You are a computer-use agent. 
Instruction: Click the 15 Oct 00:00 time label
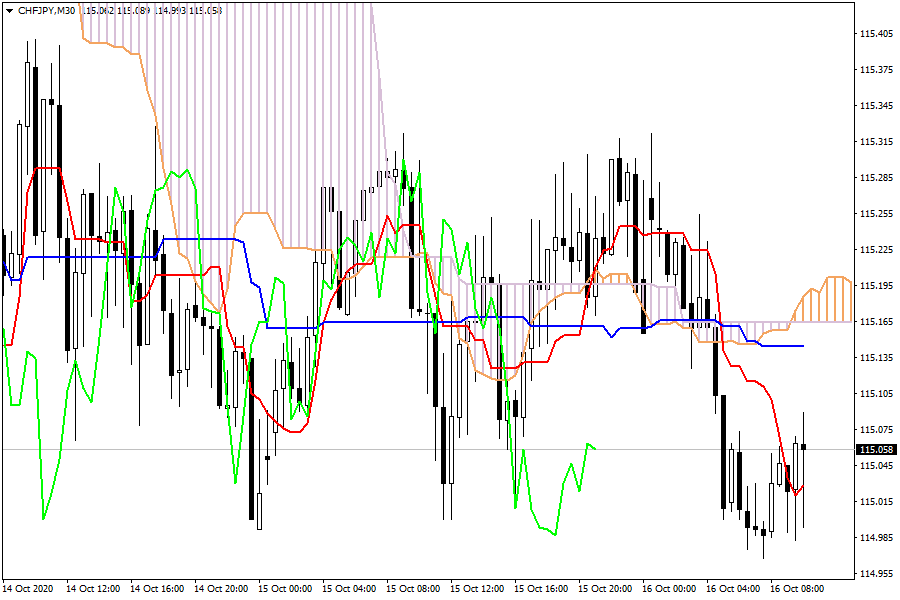click(285, 589)
